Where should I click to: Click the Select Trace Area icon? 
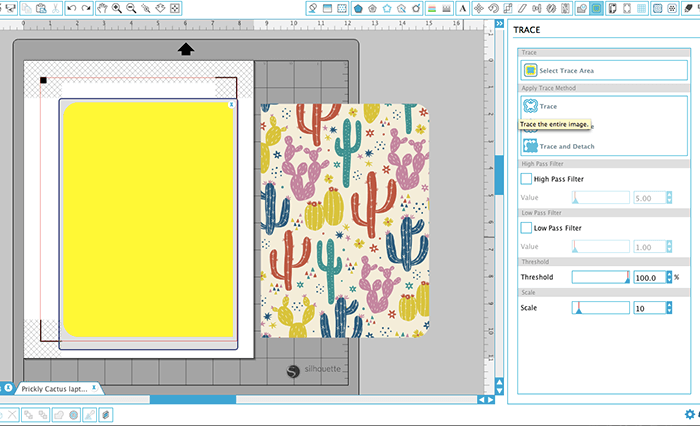(x=530, y=70)
